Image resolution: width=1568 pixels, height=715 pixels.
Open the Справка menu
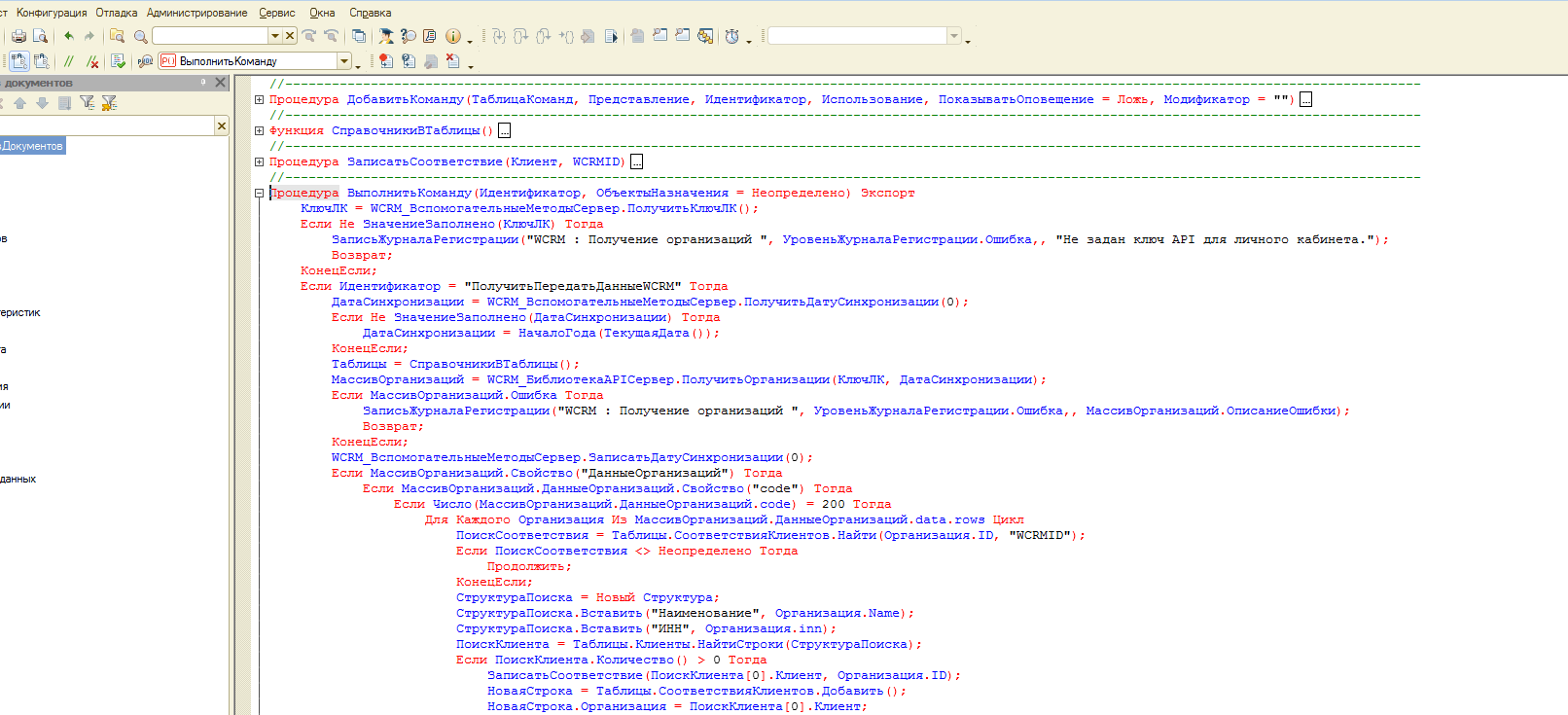click(x=370, y=13)
